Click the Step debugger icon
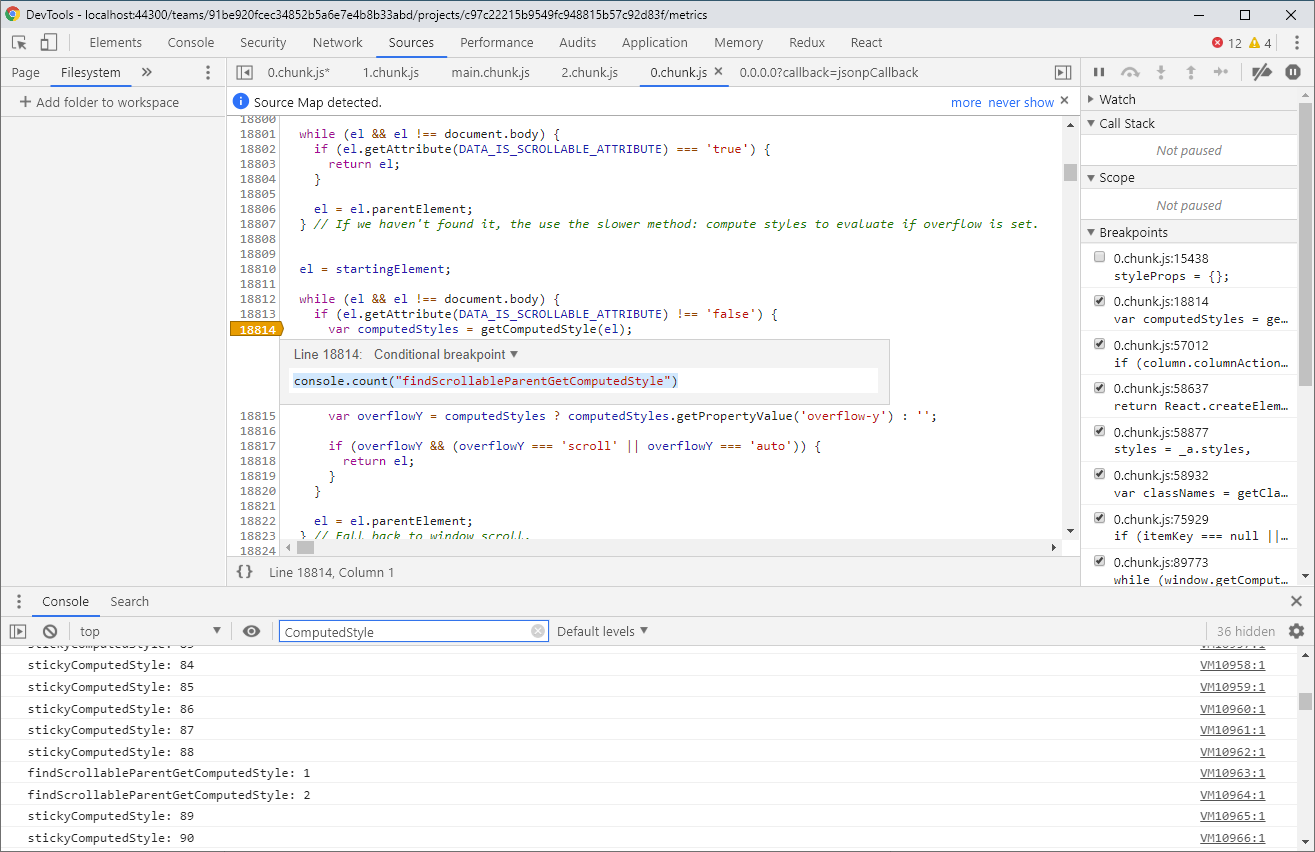Screen dimensions: 1315x852 click(x=1221, y=72)
